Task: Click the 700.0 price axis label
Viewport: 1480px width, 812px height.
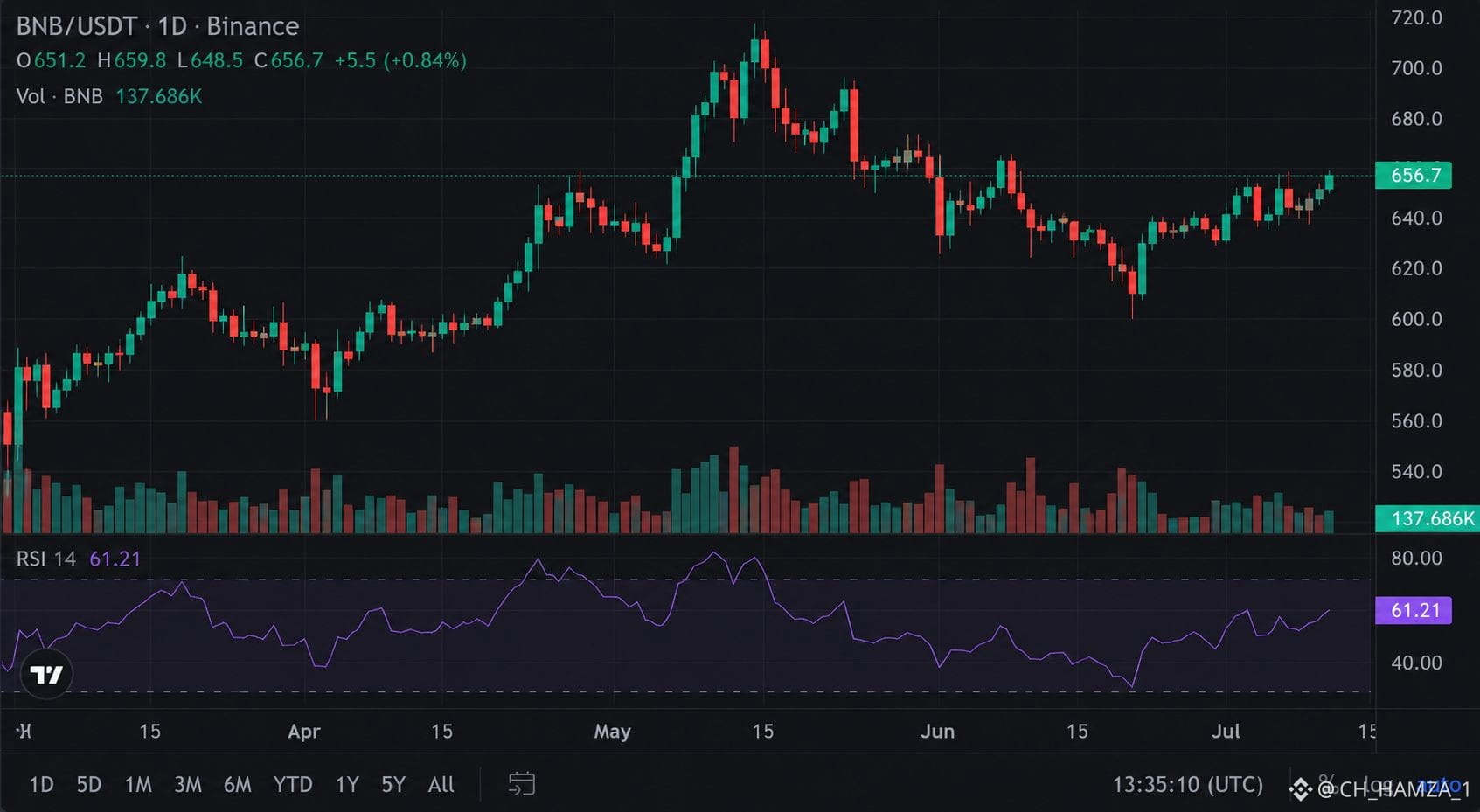Action: pos(1416,68)
